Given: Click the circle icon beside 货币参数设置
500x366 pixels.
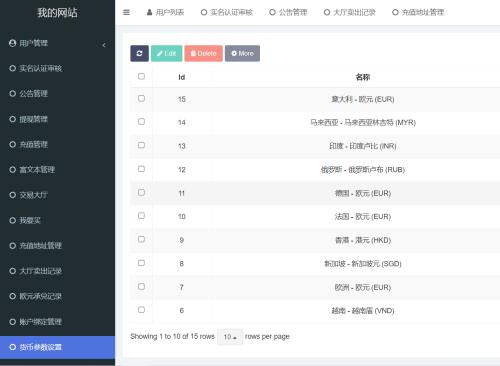Looking at the screenshot, I should coord(13,347).
